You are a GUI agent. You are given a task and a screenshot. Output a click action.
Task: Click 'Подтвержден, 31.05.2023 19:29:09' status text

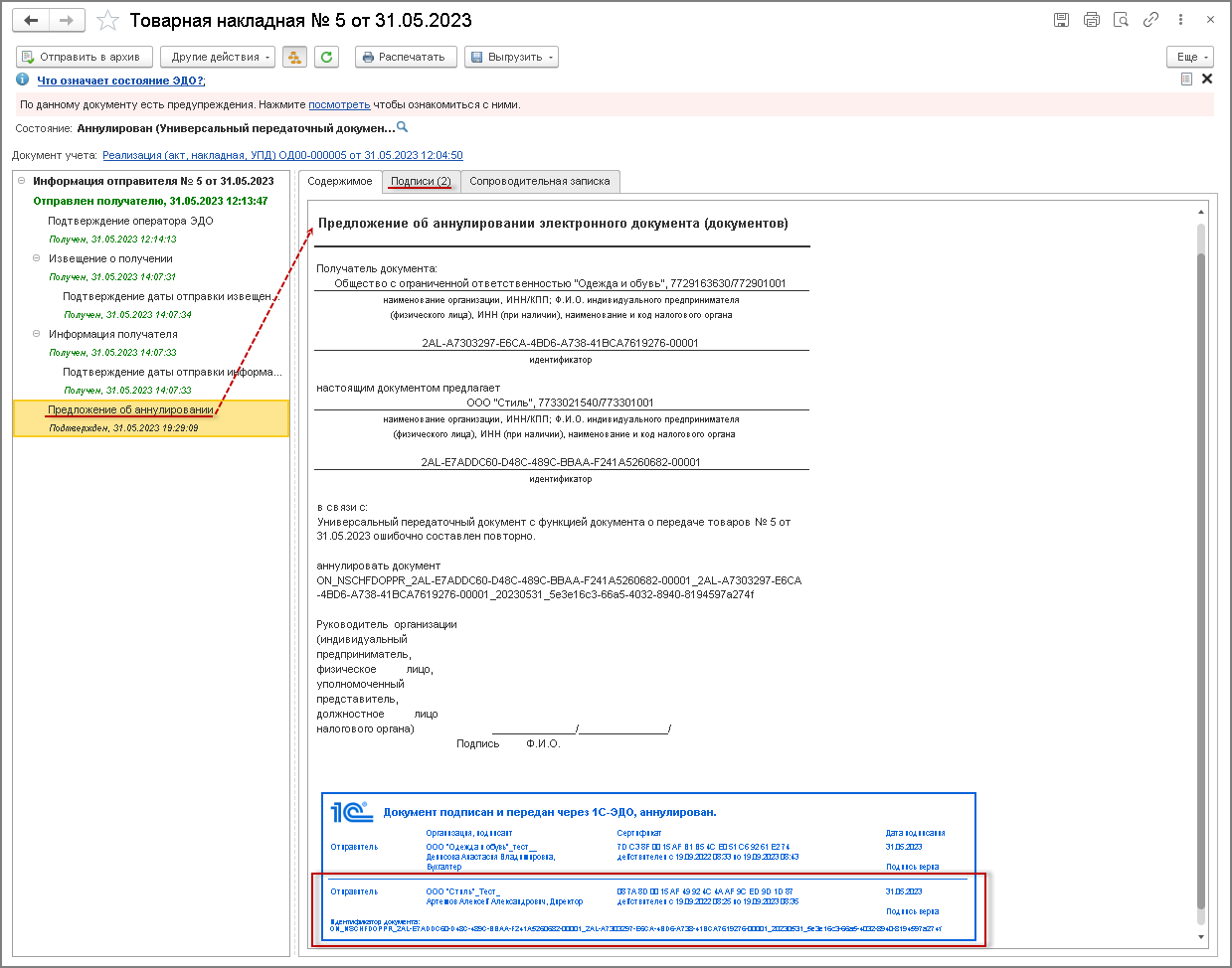point(123,428)
